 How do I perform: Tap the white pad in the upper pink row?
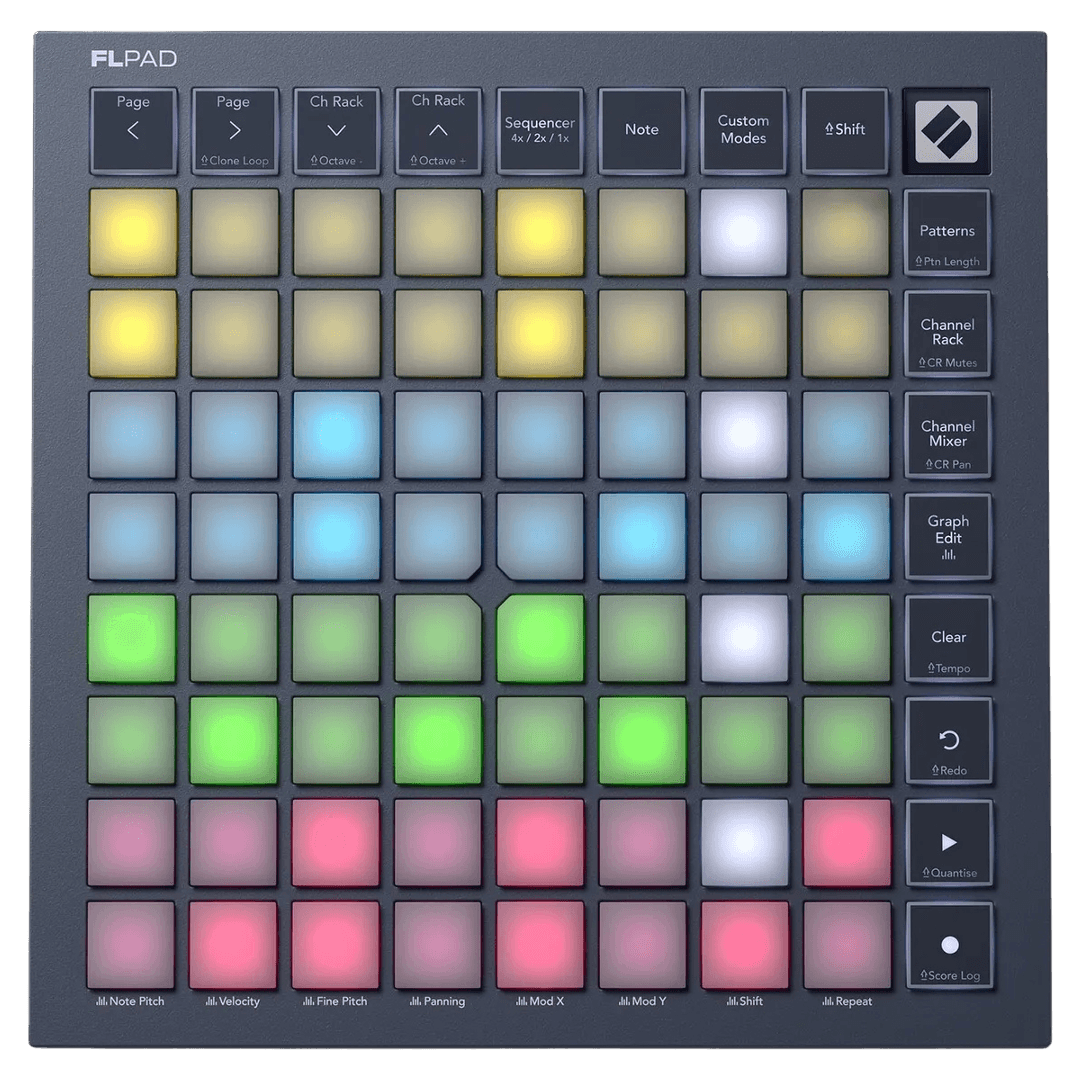click(x=744, y=842)
